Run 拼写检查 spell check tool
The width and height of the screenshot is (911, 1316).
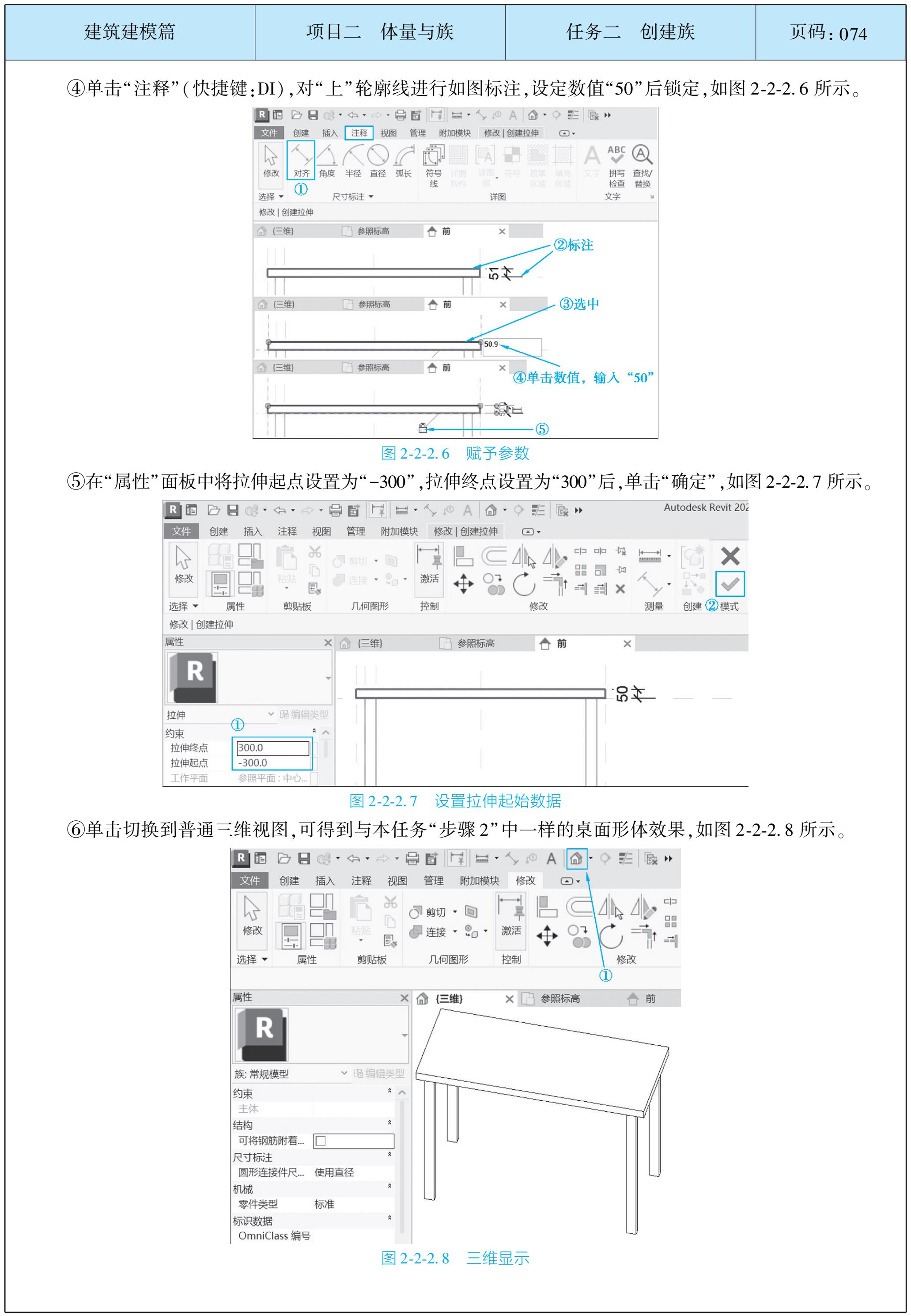point(616,166)
